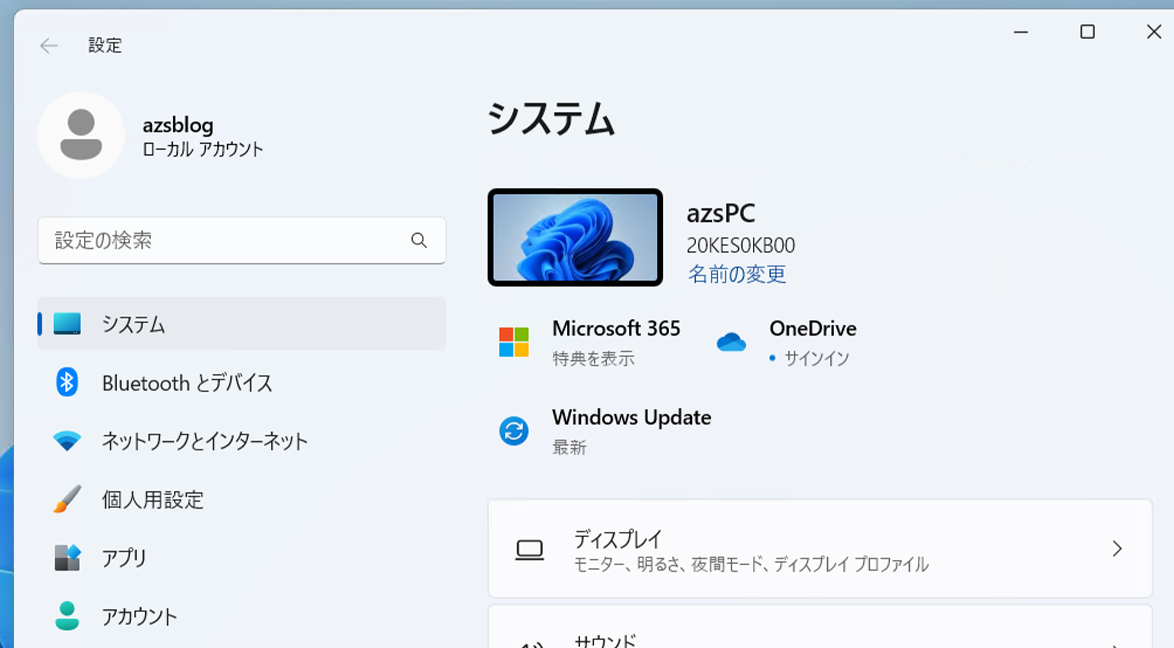Click the Windows Update refresh icon
The image size is (1174, 648).
(x=513, y=429)
